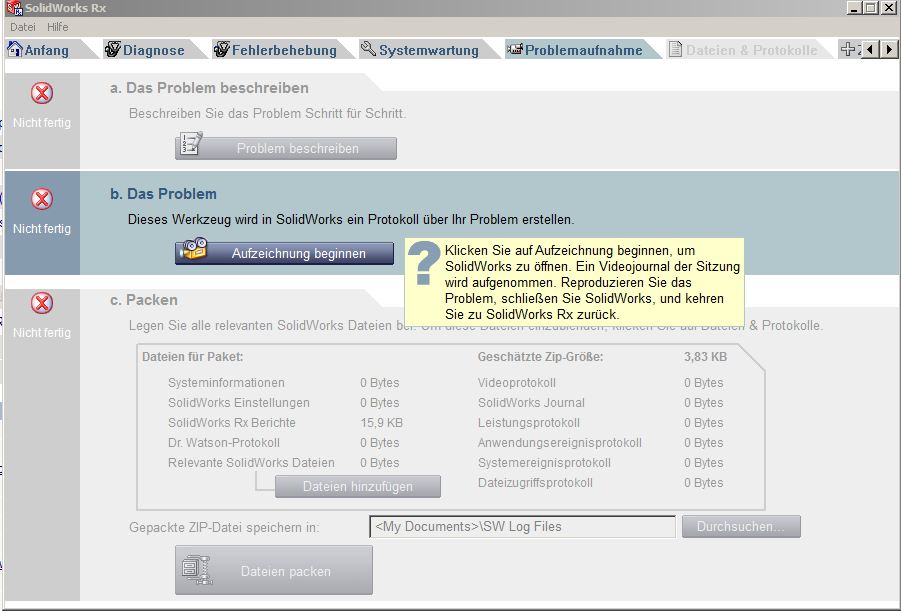
Task: Click the Dieses Werkzeug wird in SolidWorks description
Action: (351, 220)
